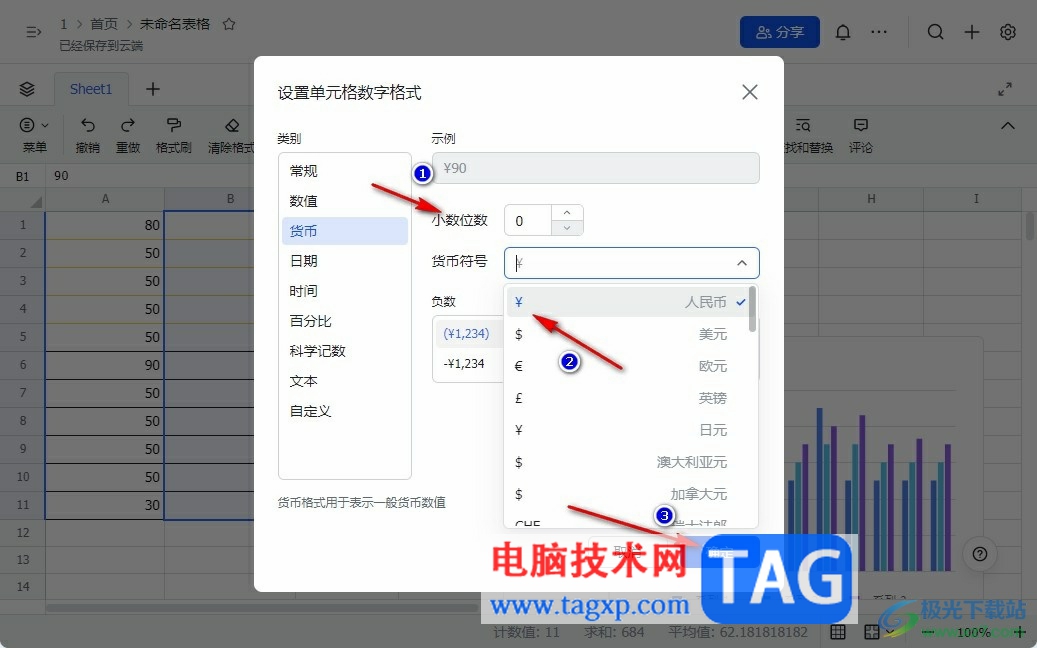Click cell A1 containing 80

click(104, 225)
